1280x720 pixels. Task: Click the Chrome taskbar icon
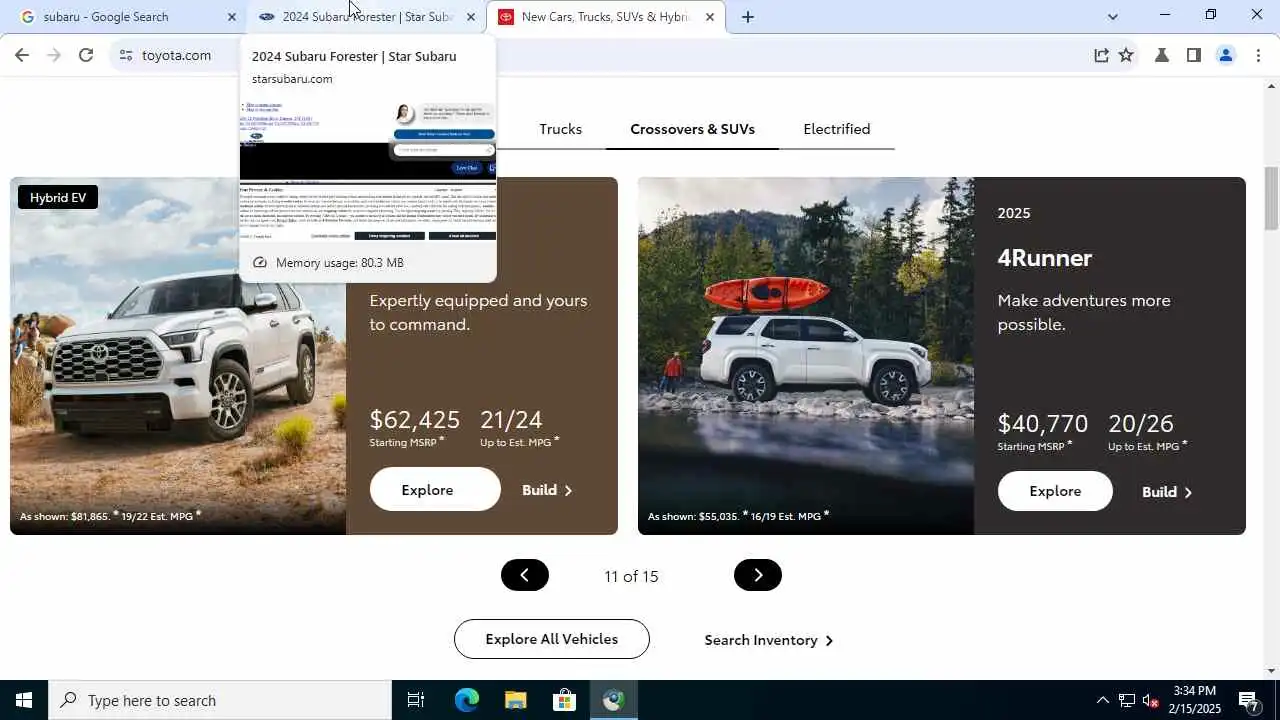pyautogui.click(x=613, y=700)
